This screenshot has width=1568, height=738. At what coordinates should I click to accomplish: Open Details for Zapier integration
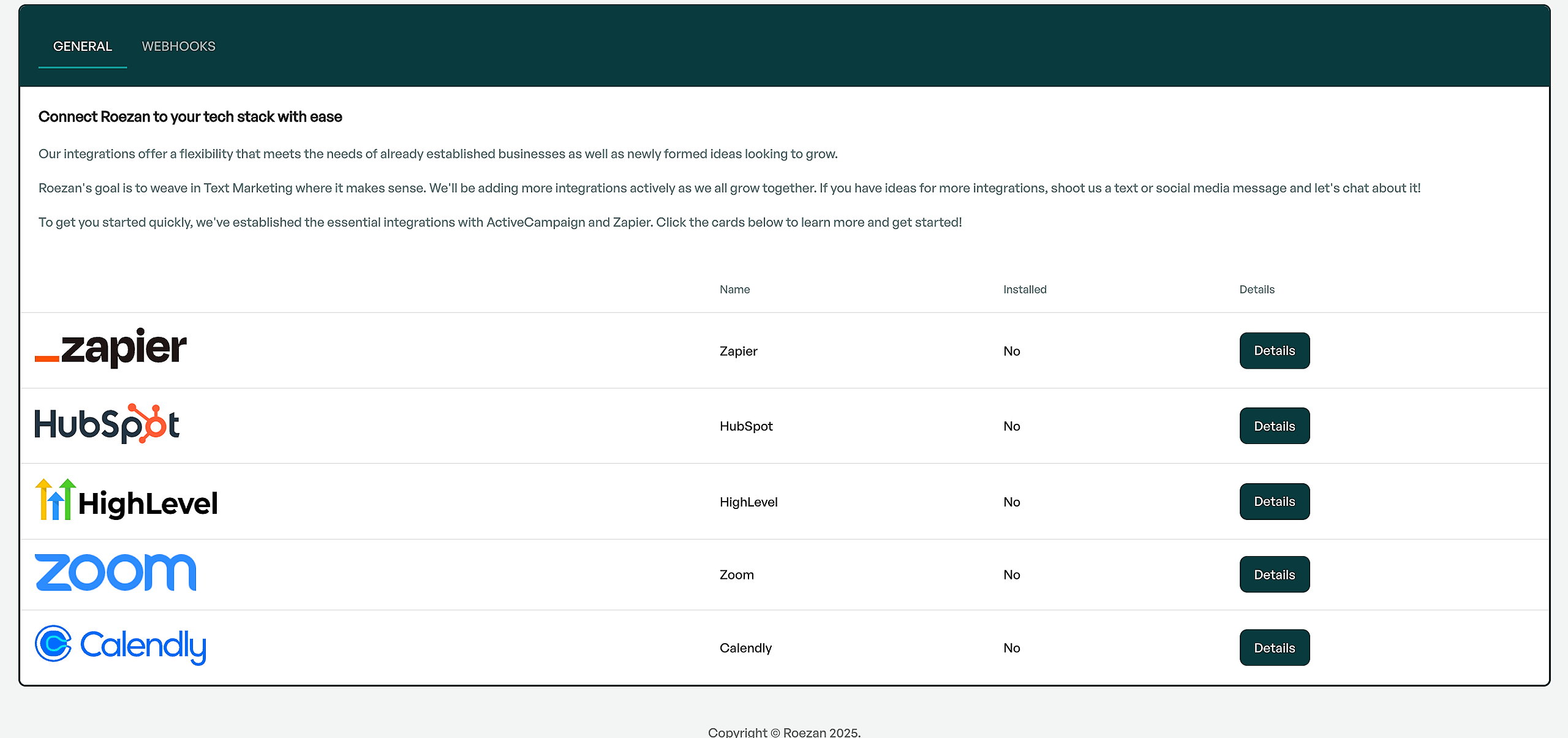click(1274, 351)
